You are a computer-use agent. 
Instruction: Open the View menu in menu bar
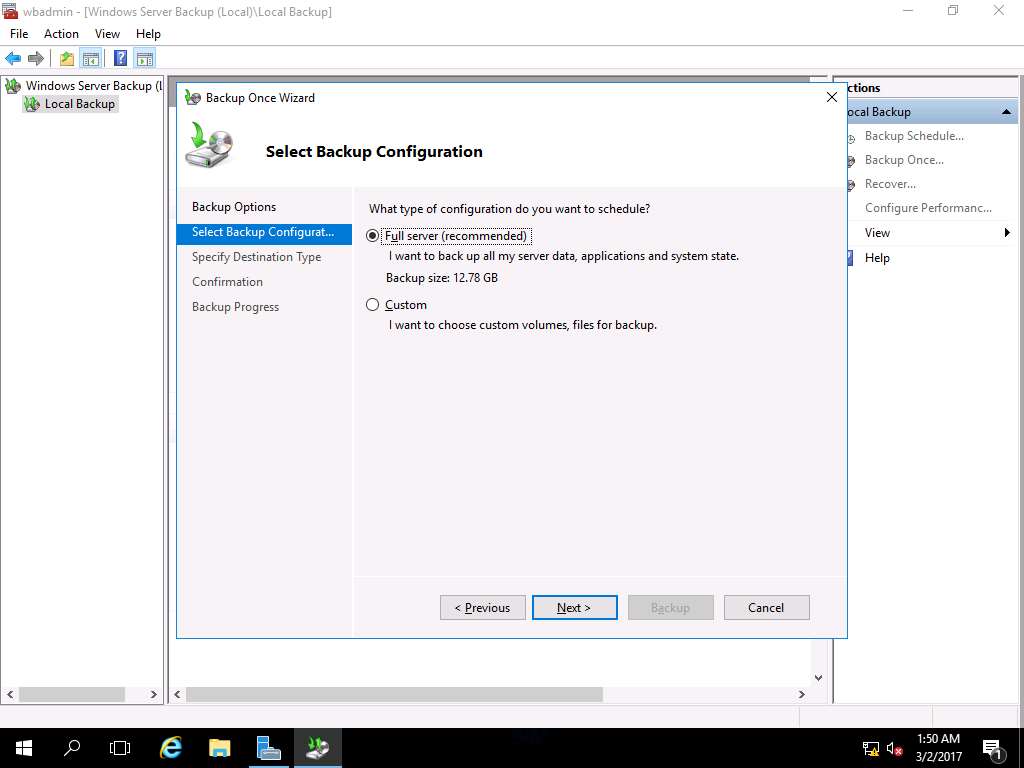tap(107, 34)
